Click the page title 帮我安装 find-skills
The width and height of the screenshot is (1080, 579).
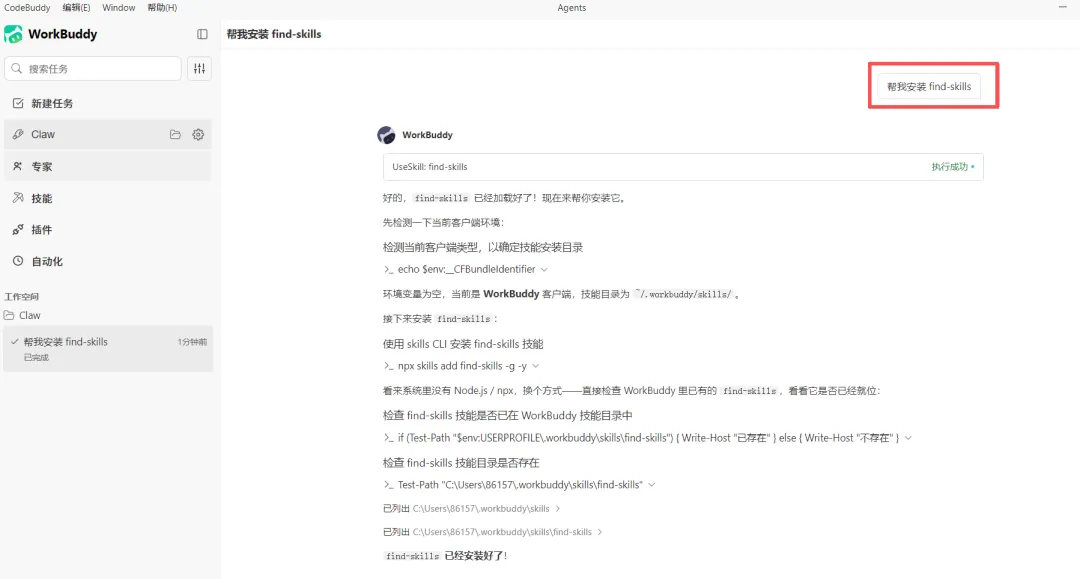pos(274,34)
